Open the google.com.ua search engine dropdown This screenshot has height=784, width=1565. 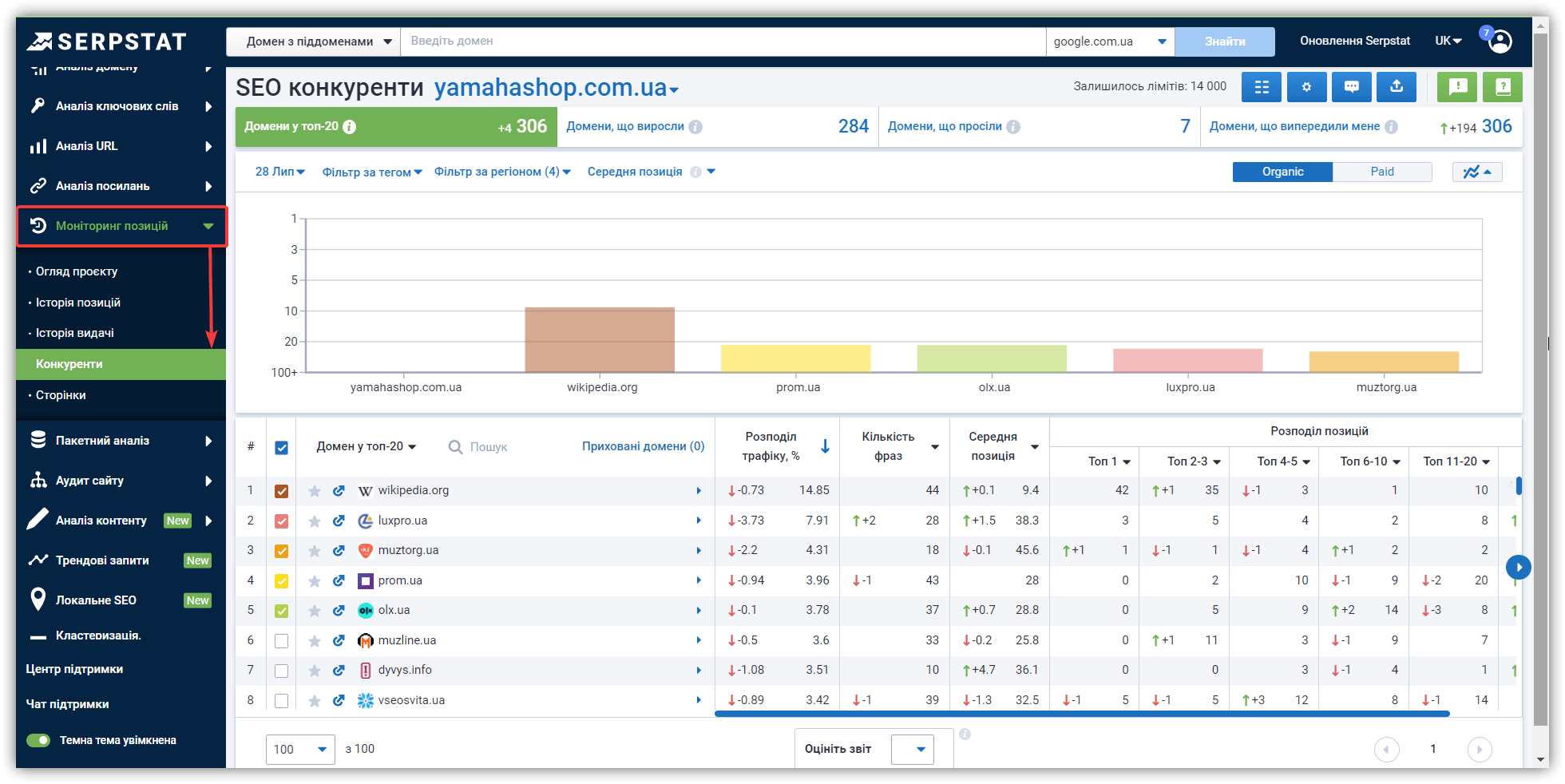point(1110,42)
